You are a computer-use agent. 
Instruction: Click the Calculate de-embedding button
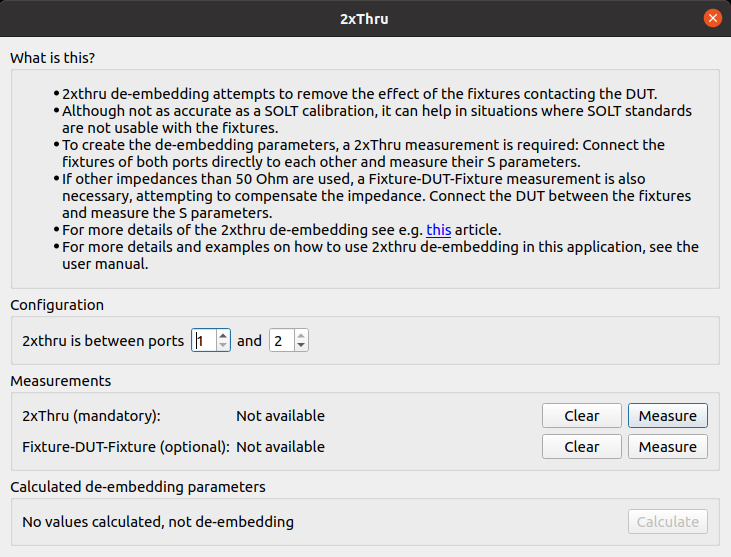(668, 522)
